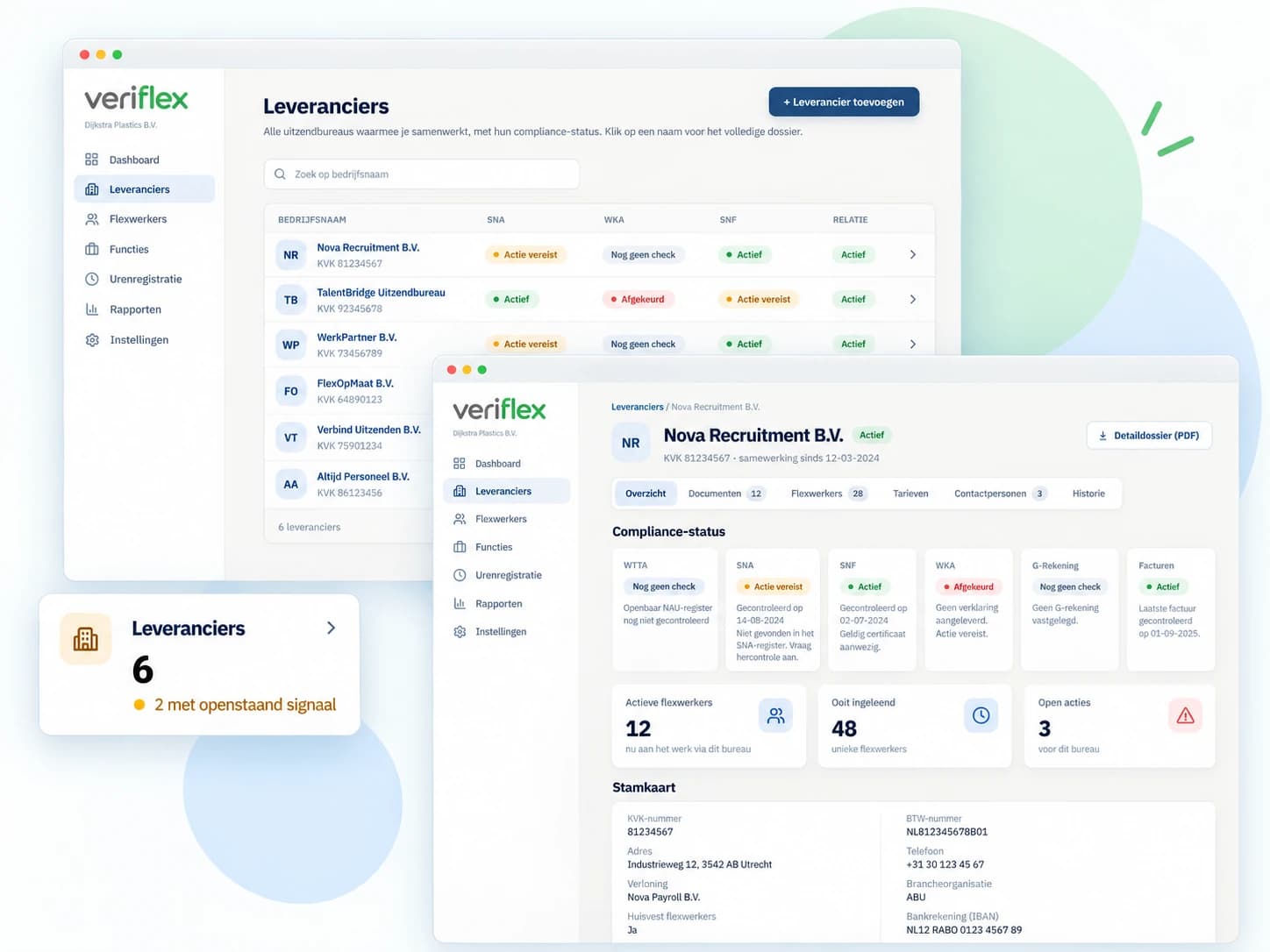Click Leveranciers breadcrumb link in front window

tap(638, 407)
